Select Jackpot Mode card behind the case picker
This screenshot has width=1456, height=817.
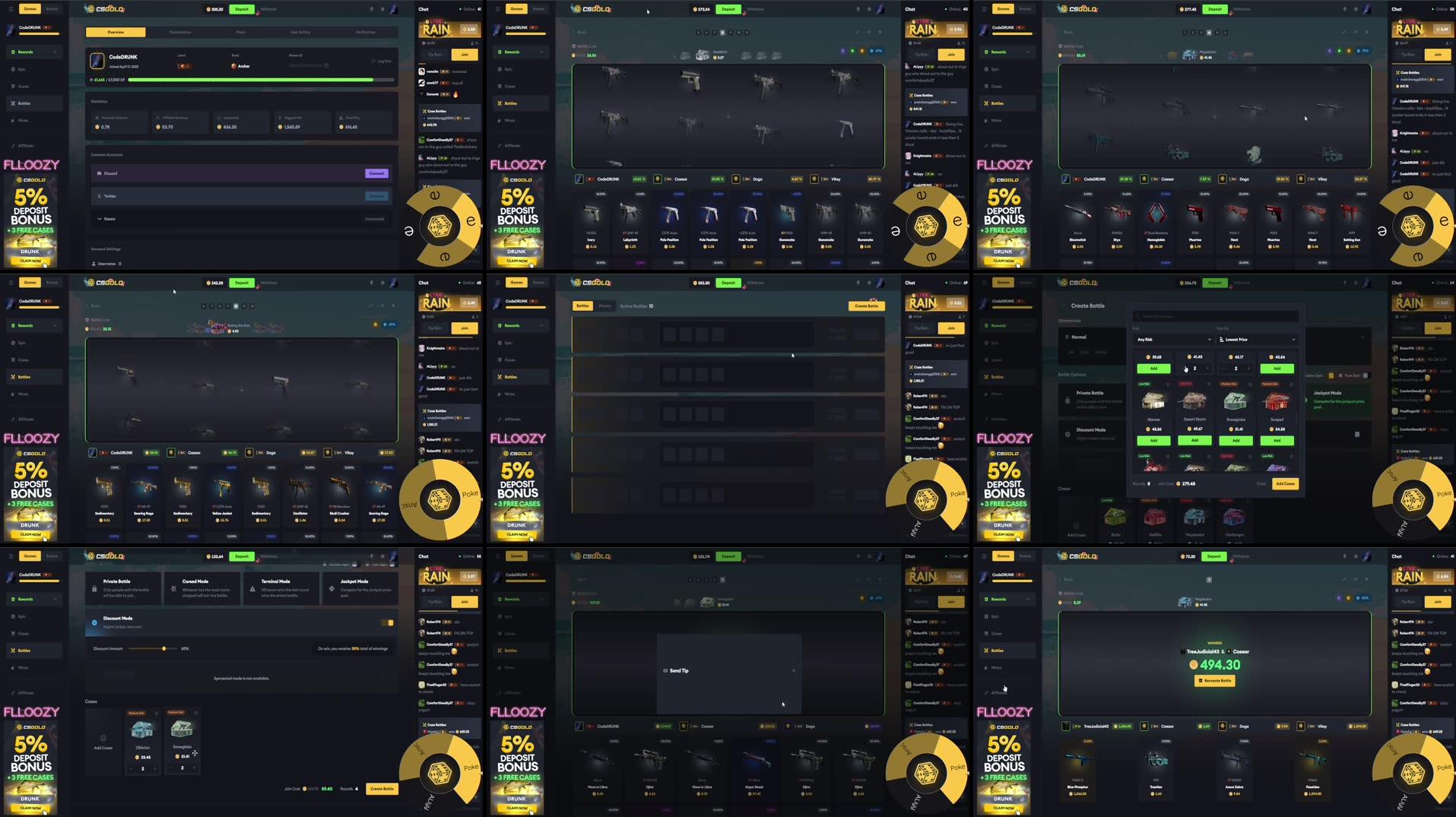1337,401
